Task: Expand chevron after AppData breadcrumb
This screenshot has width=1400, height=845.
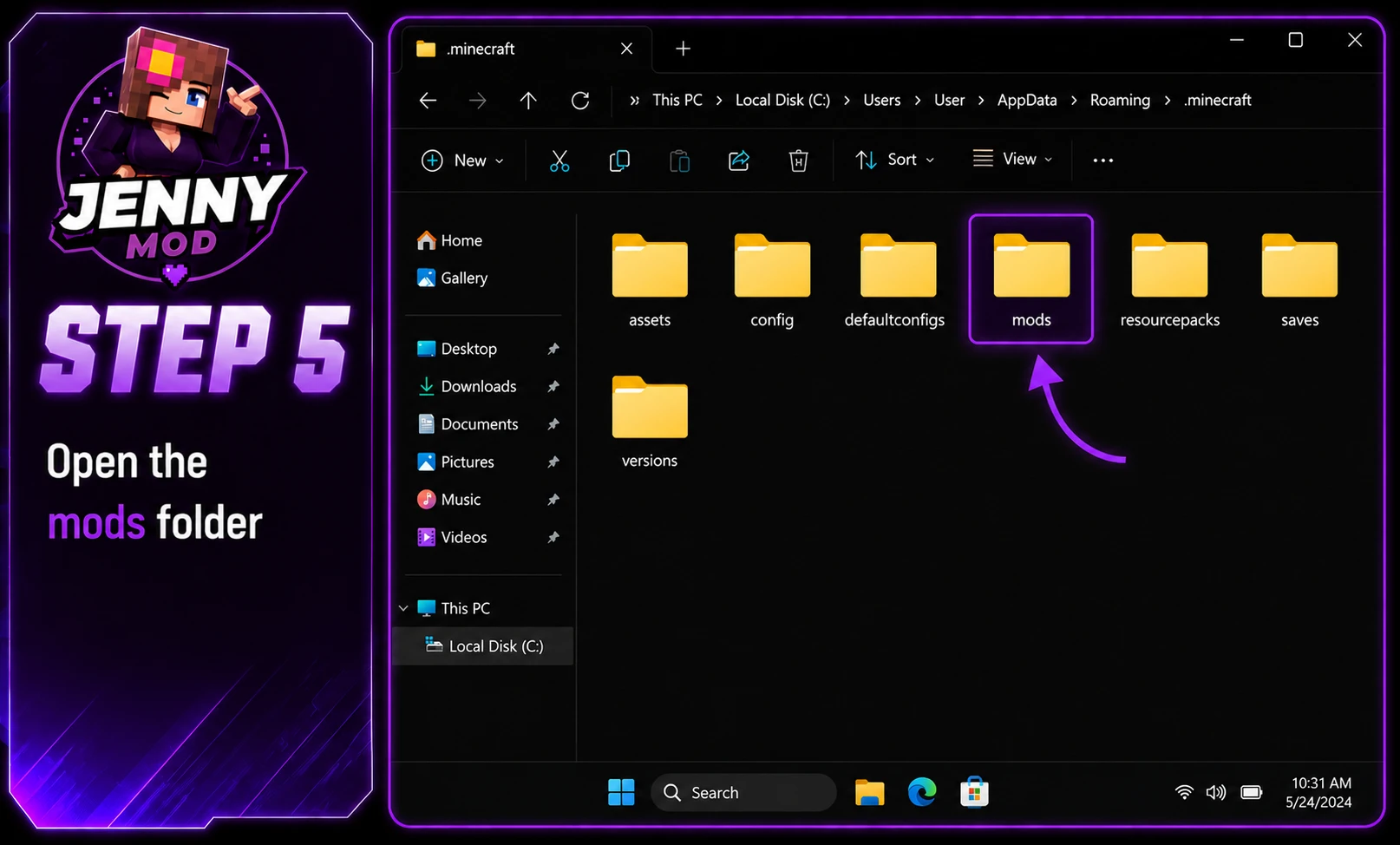Action: (x=1074, y=101)
